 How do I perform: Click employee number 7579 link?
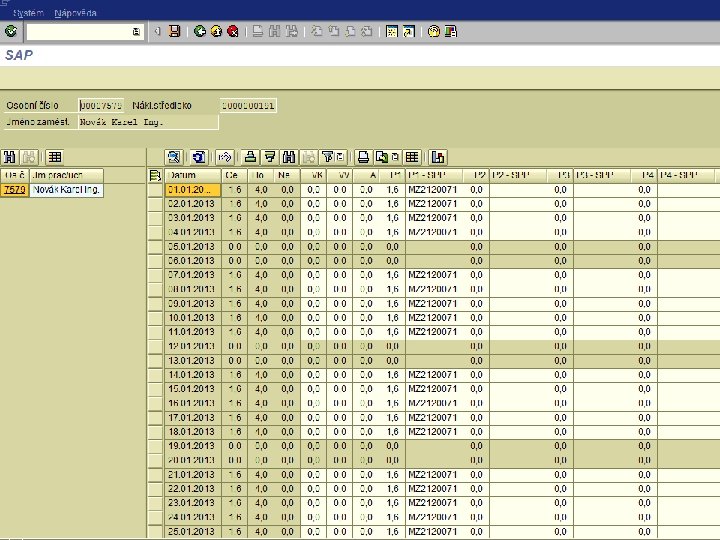pyautogui.click(x=14, y=189)
